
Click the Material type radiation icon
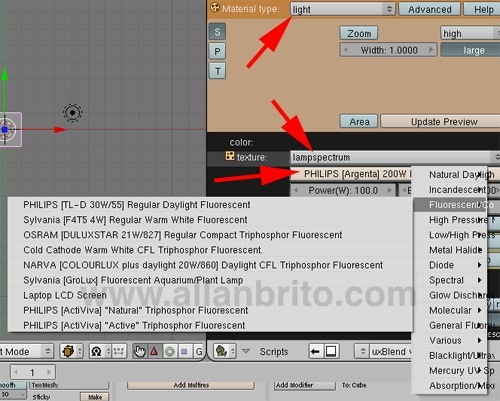pyautogui.click(x=215, y=7)
